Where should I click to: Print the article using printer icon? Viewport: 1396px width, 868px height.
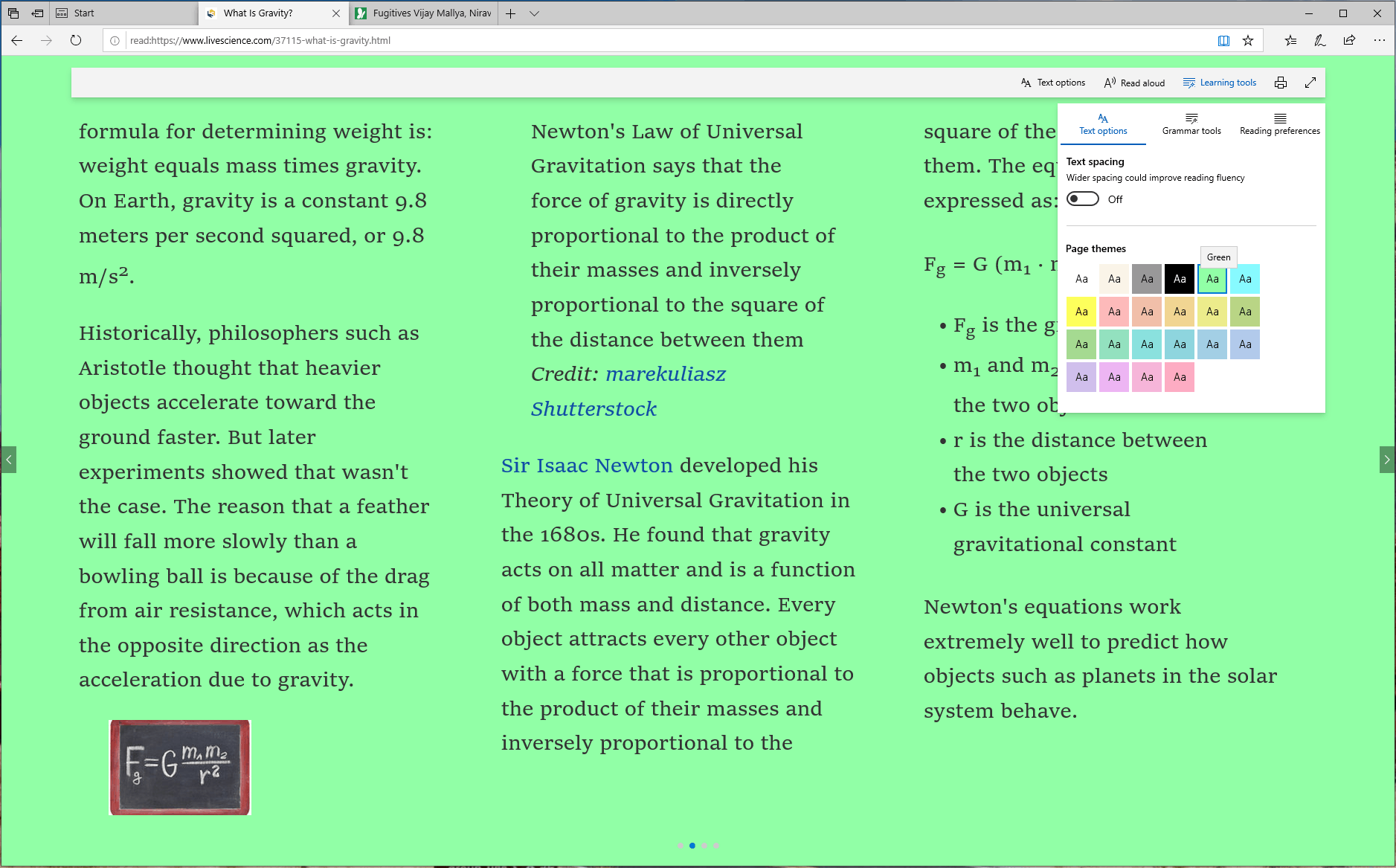click(1281, 83)
